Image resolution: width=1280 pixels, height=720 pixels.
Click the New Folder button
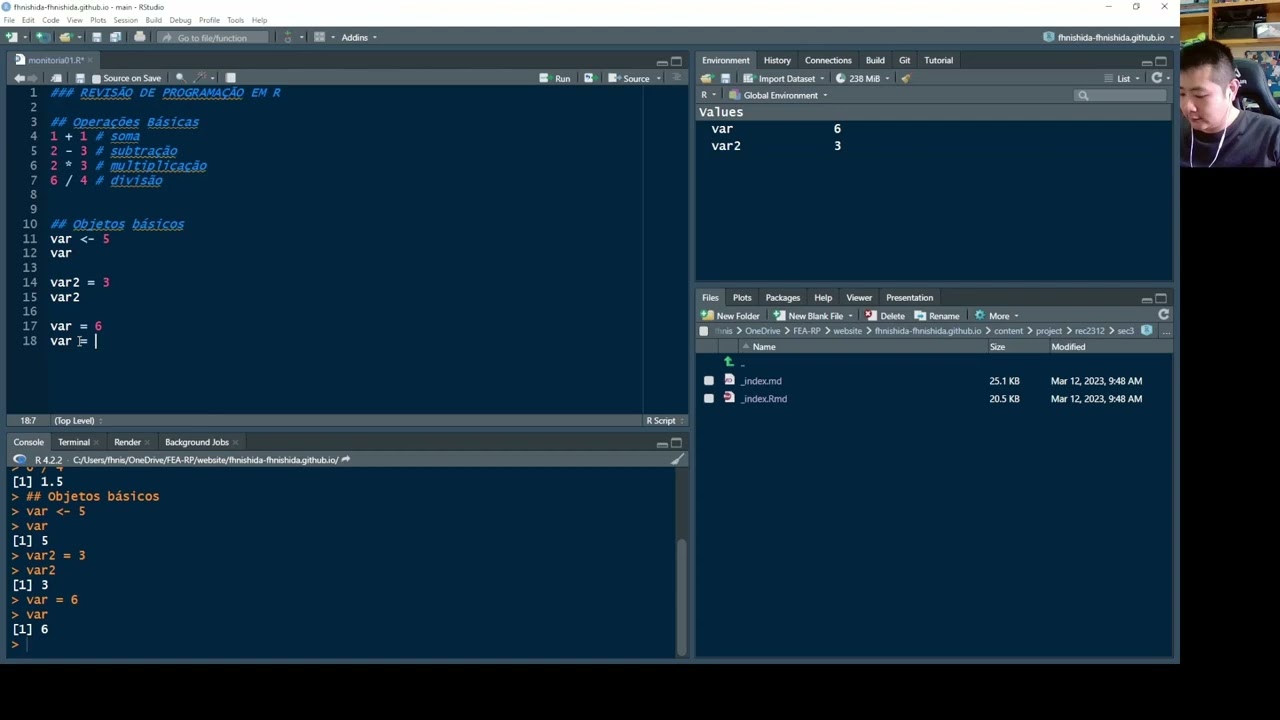tap(731, 315)
